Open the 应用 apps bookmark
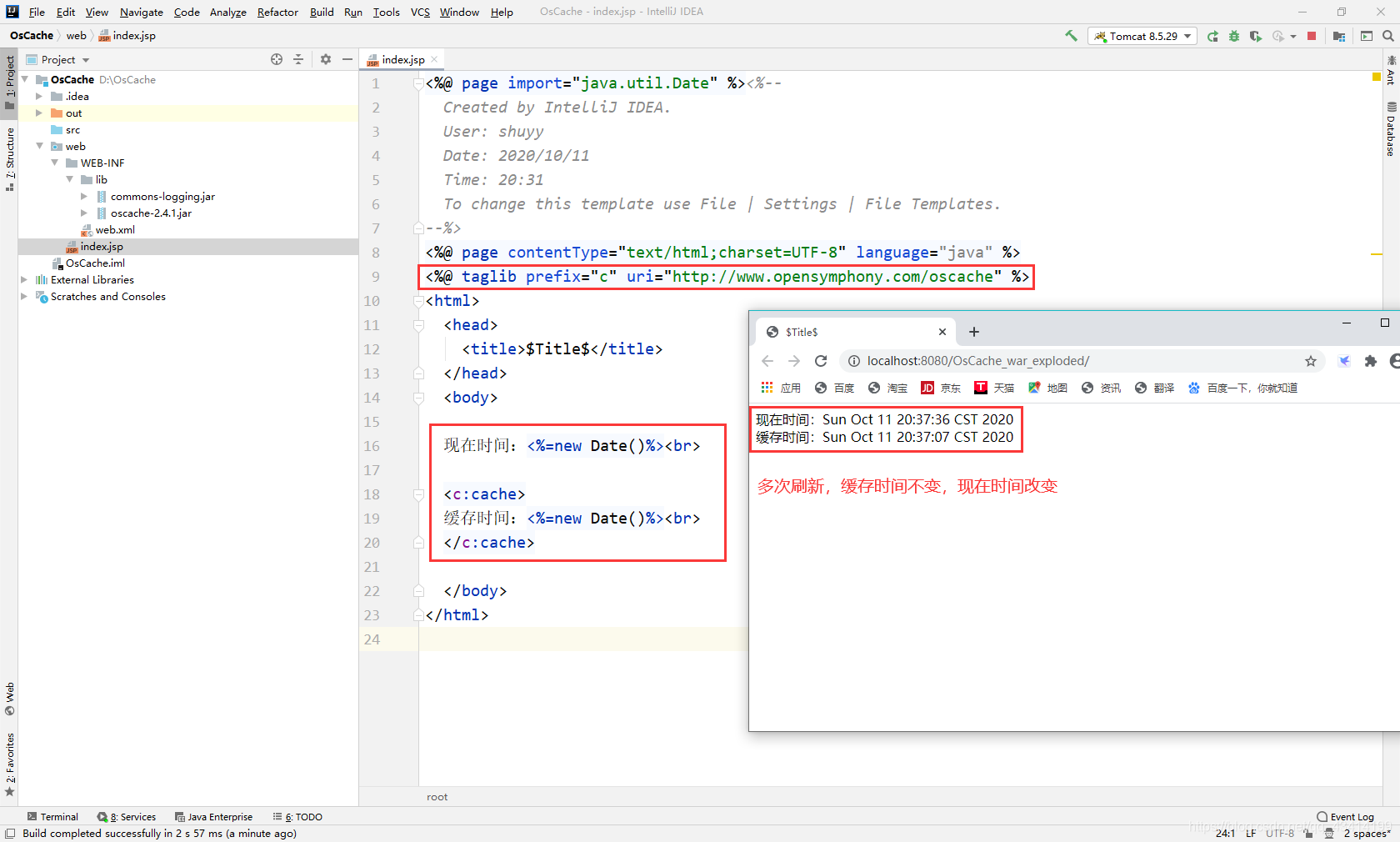1400x842 pixels. click(781, 388)
